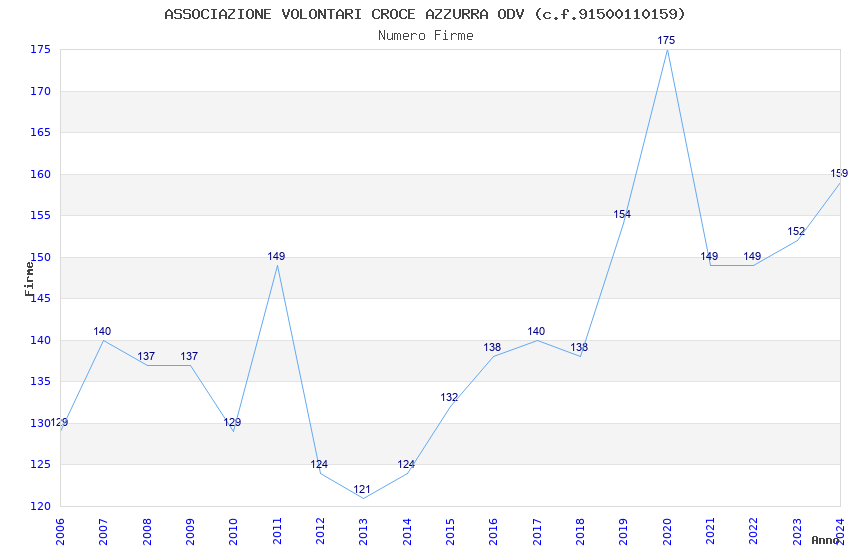Select the 175 peak data label
The width and height of the screenshot is (850, 550).
click(666, 40)
